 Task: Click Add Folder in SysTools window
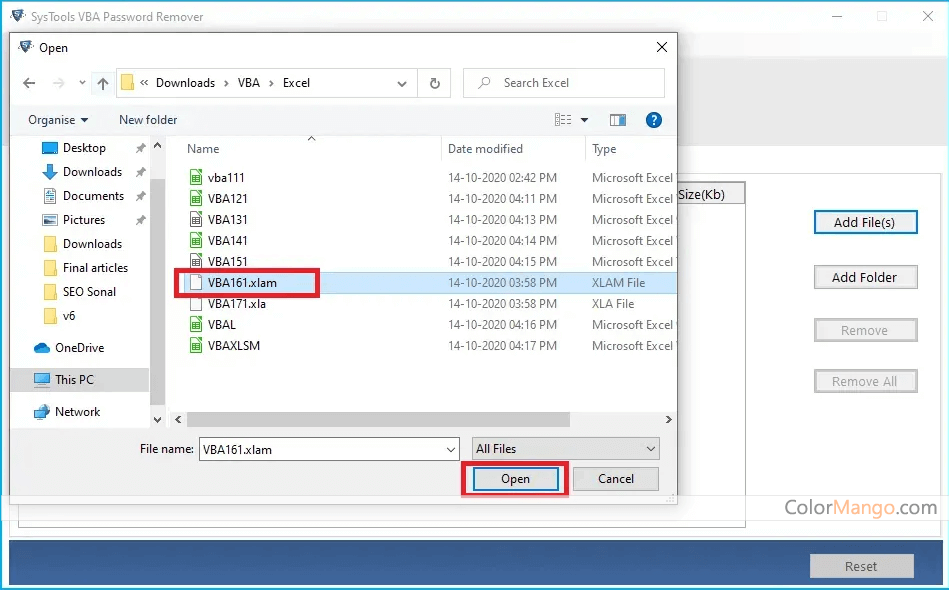coord(865,277)
